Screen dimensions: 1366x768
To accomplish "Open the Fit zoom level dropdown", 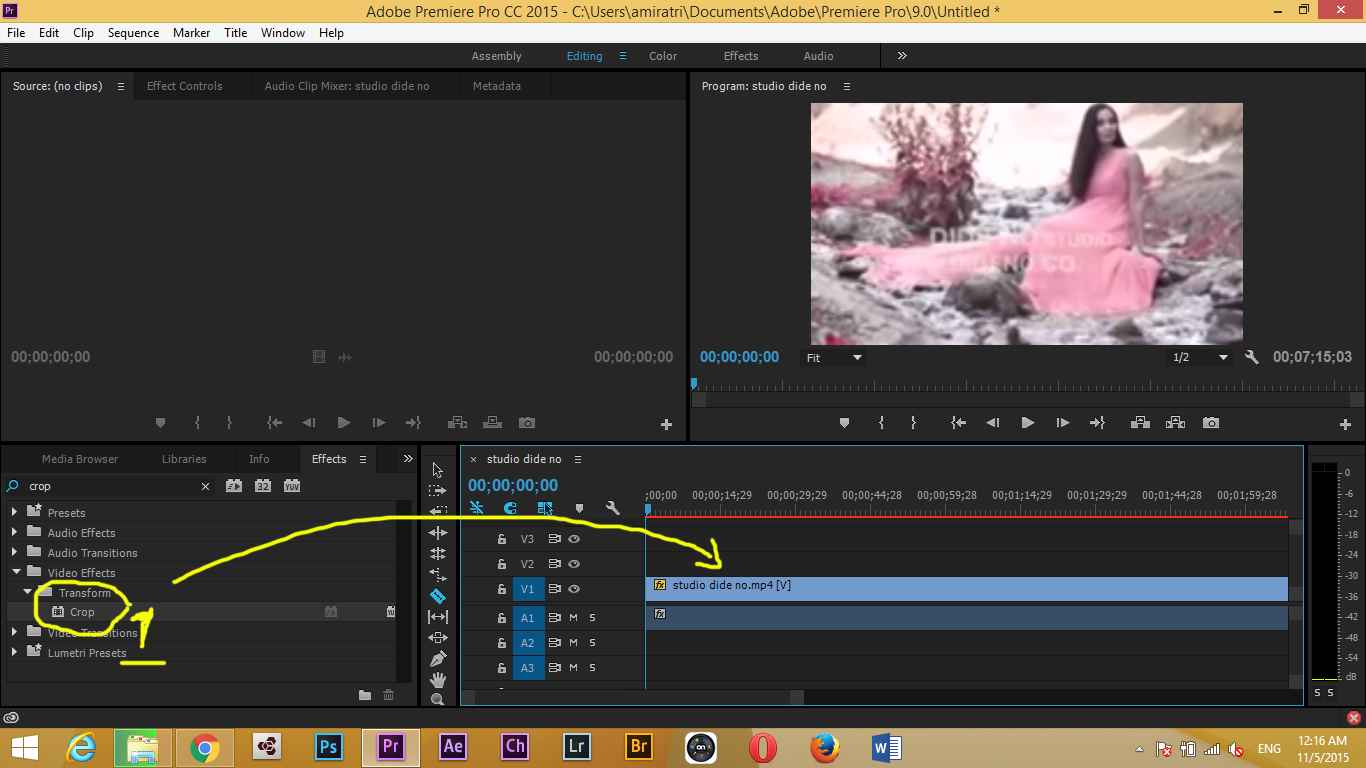I will pyautogui.click(x=835, y=357).
